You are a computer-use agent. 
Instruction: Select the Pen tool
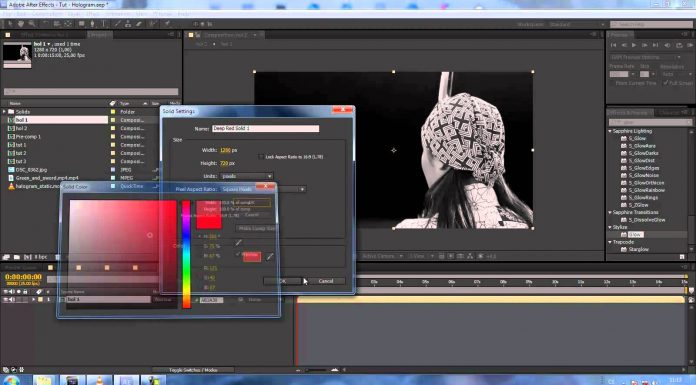tap(92, 24)
